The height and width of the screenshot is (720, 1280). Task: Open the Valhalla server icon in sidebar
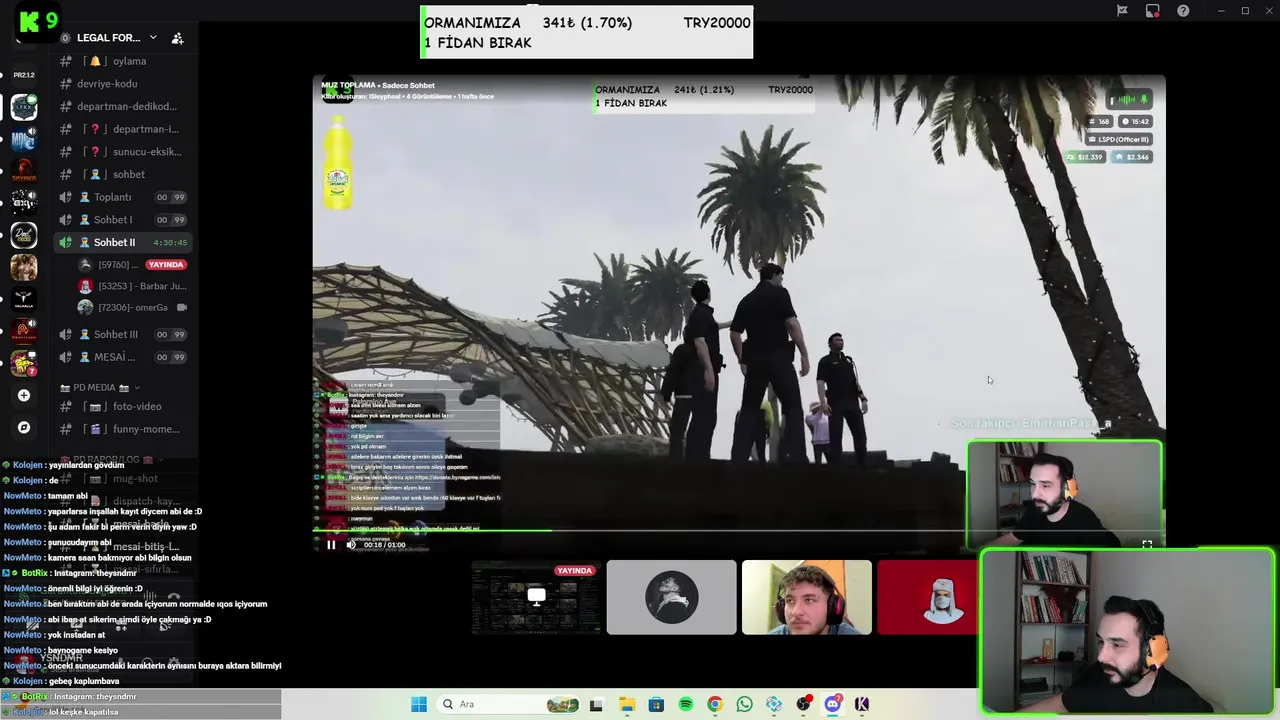(x=24, y=299)
